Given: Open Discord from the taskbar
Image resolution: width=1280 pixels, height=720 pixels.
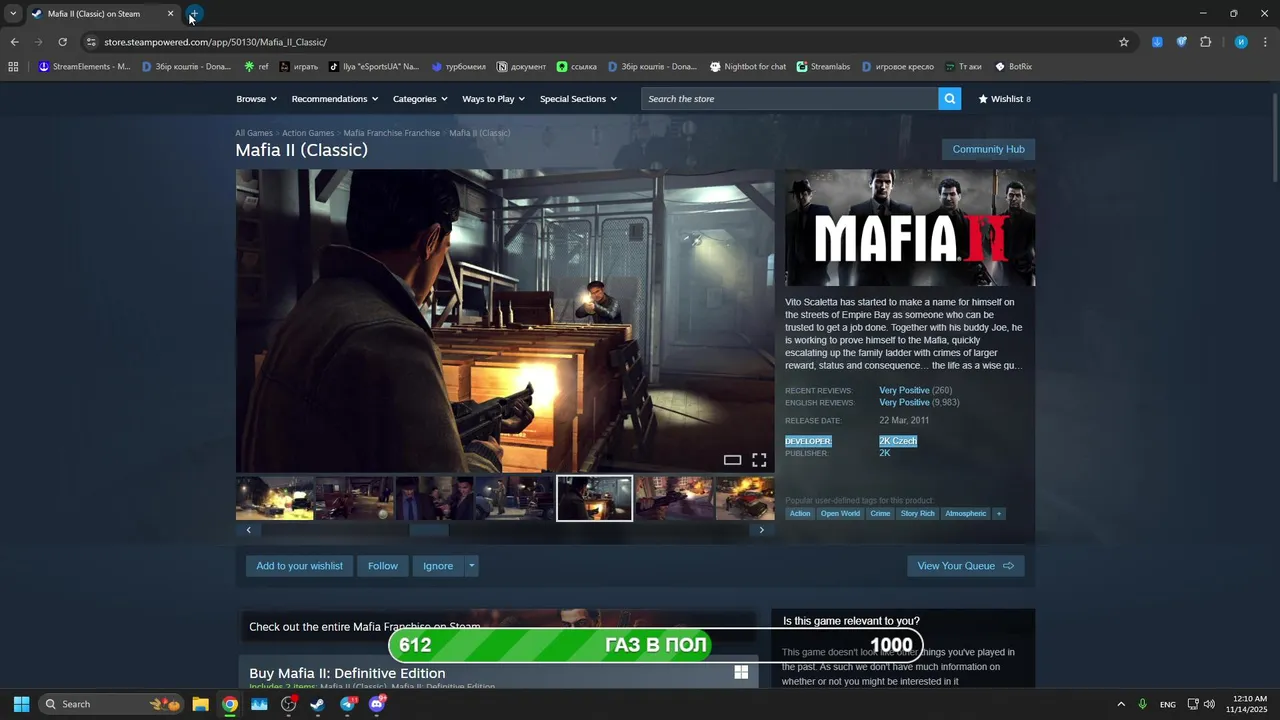Looking at the screenshot, I should [x=377, y=704].
